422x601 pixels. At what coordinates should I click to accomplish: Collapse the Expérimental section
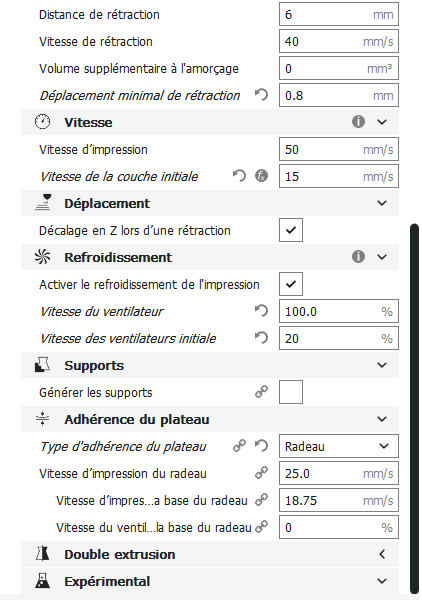pyautogui.click(x=210, y=581)
